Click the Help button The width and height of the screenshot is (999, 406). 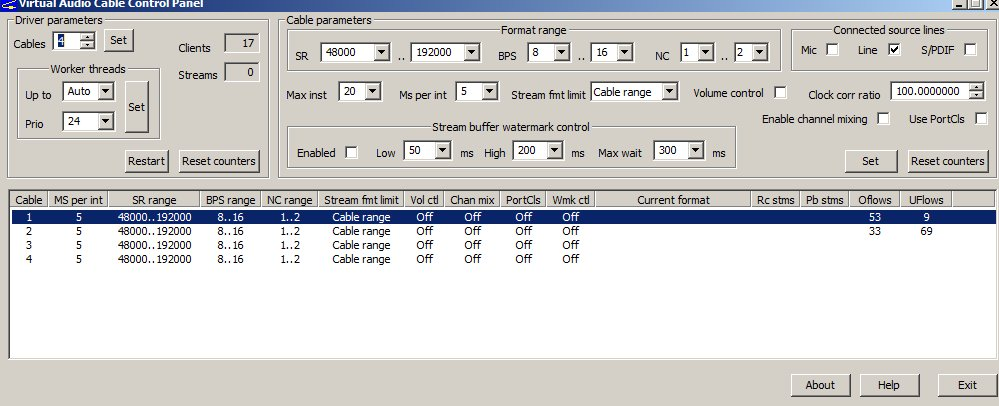point(889,385)
